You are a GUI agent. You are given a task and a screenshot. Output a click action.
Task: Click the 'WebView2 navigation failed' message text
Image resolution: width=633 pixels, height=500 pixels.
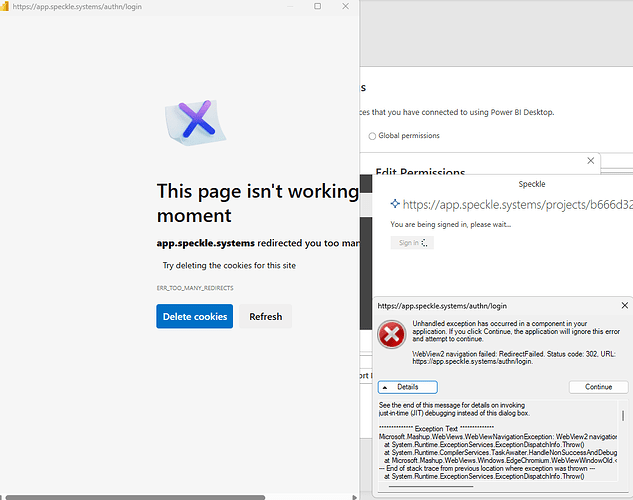pos(514,358)
